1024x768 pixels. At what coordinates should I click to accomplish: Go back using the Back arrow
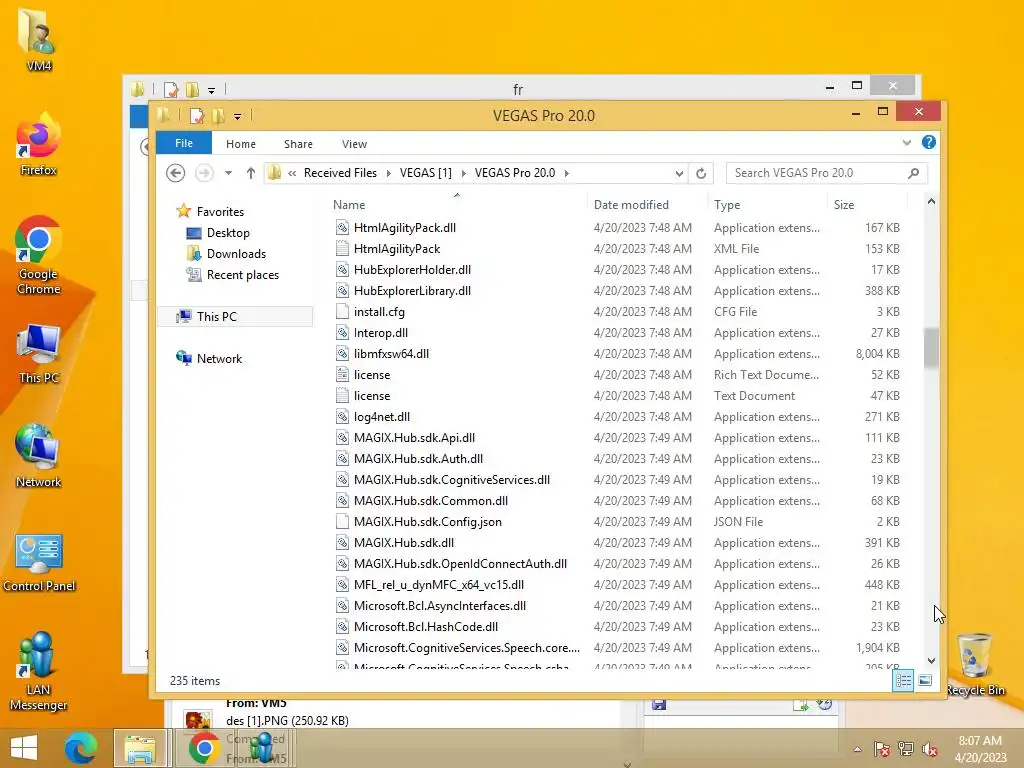tap(175, 173)
